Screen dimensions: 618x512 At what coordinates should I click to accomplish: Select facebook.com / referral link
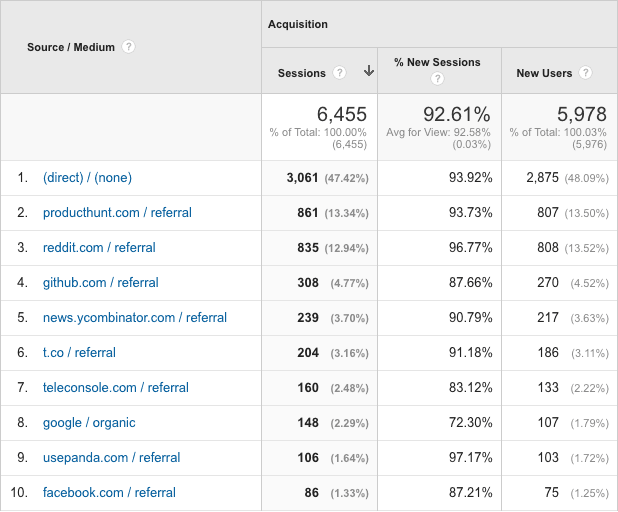pos(109,493)
